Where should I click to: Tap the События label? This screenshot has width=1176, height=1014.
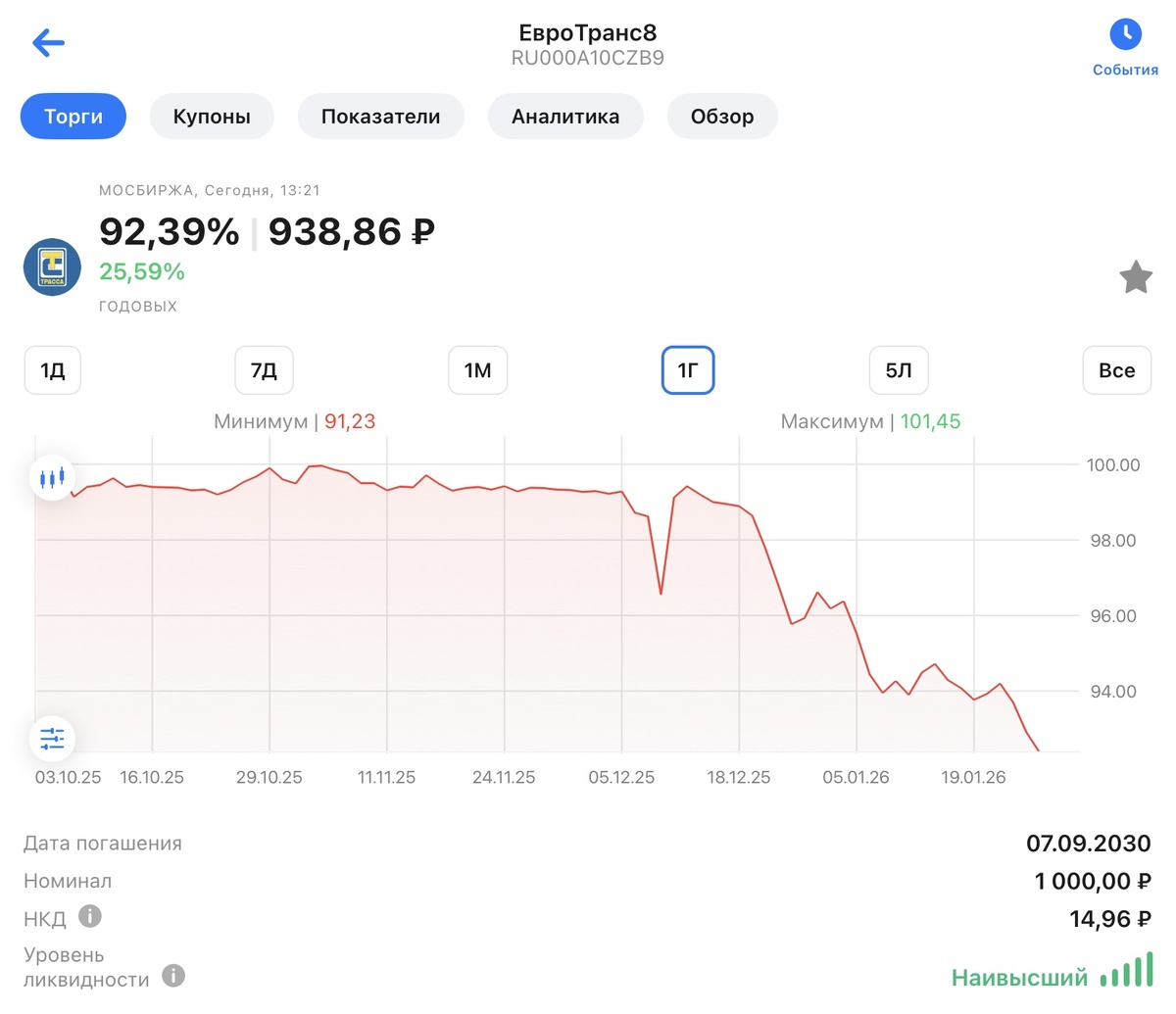[x=1125, y=70]
